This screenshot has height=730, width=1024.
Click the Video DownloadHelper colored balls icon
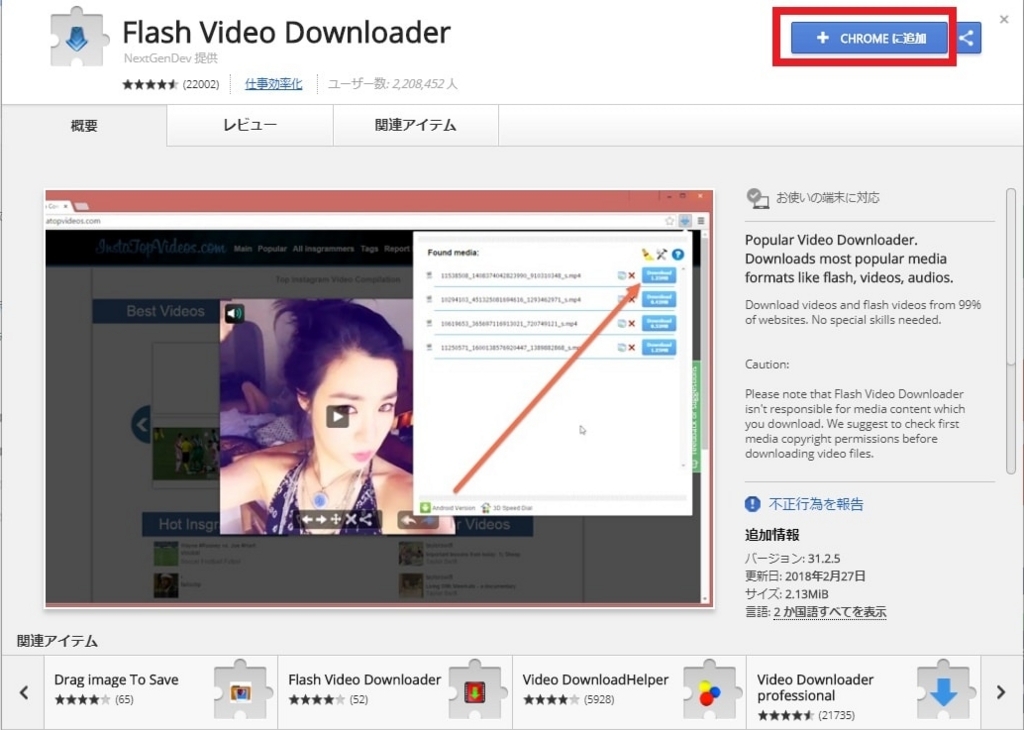pyautogui.click(x=710, y=690)
